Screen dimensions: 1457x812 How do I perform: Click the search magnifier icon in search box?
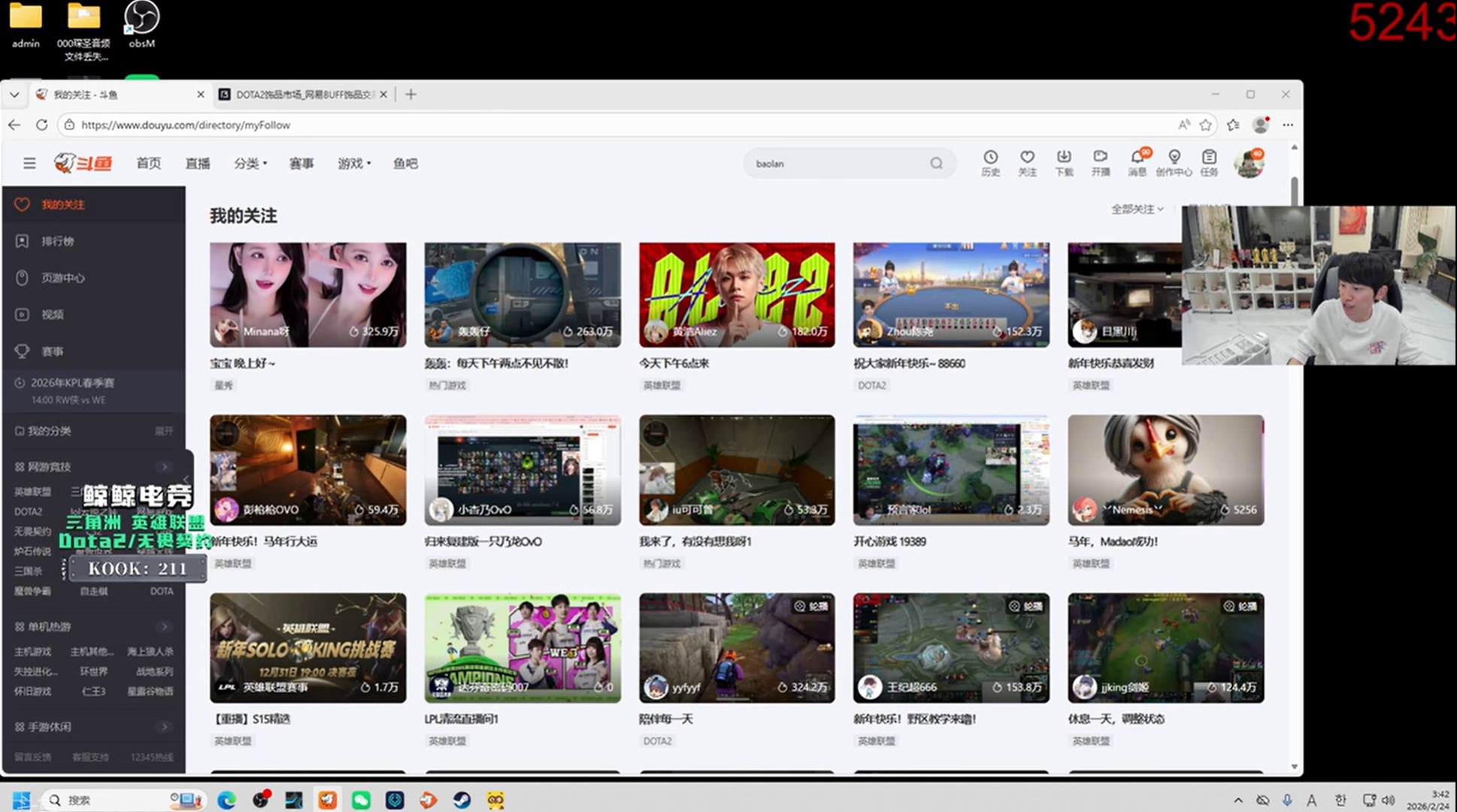[936, 163]
